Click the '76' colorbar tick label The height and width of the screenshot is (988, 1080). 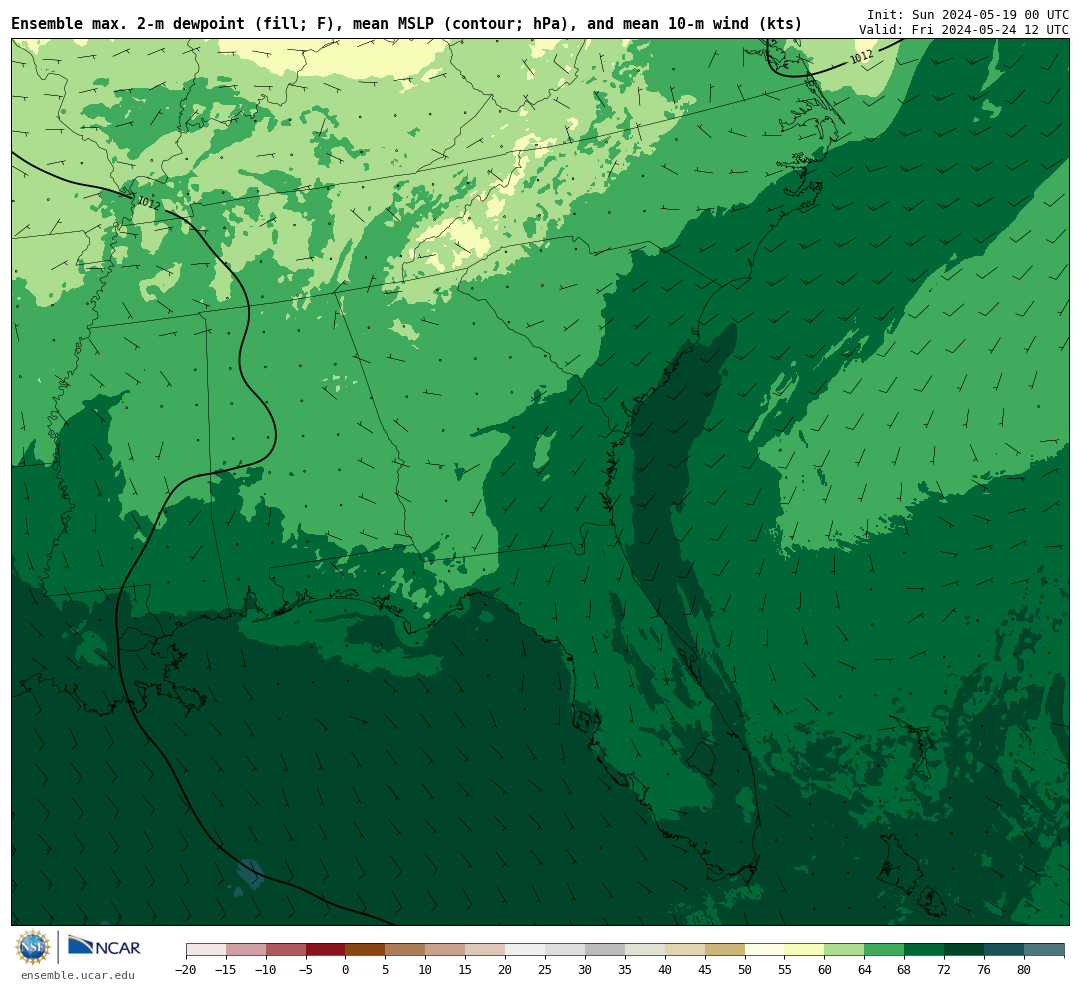pos(984,969)
